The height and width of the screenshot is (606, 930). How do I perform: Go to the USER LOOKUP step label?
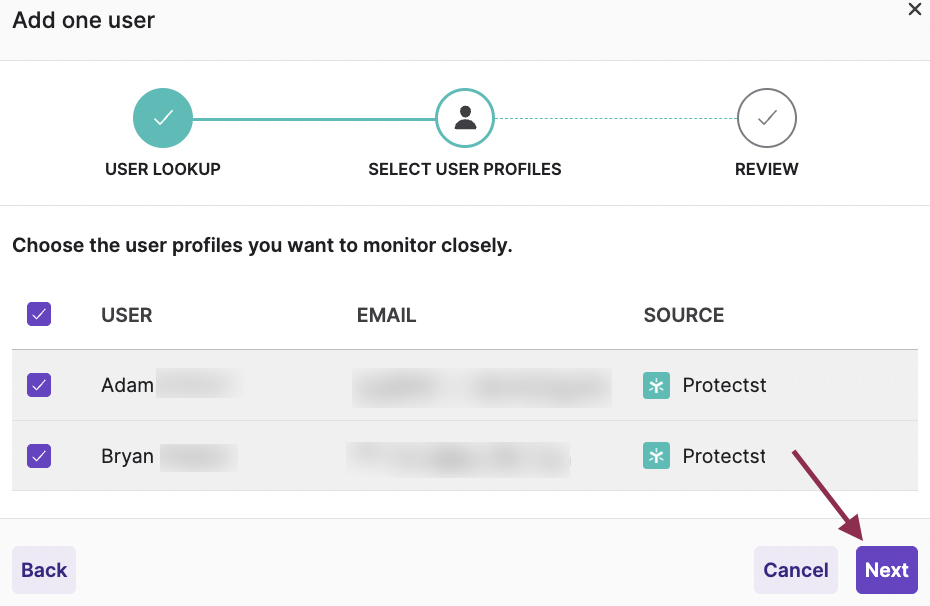point(163,169)
